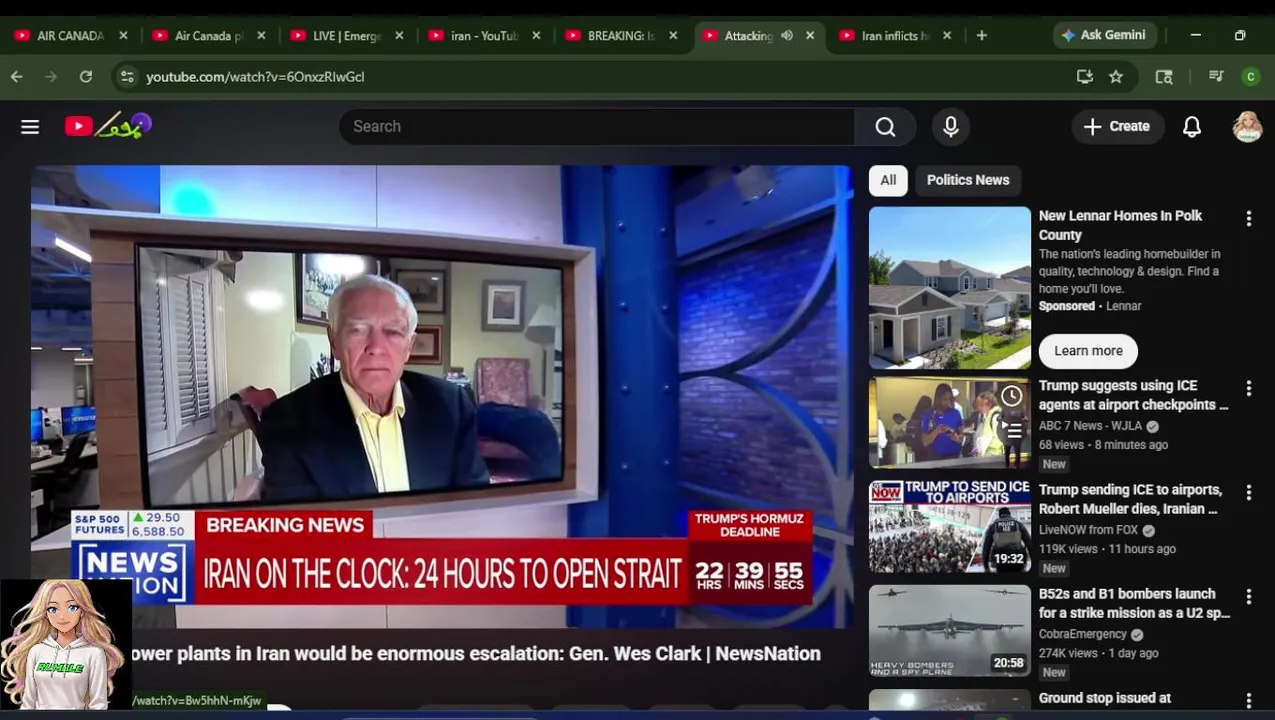
Task: Open Trump to send ICE to airports thumbnail
Action: (x=949, y=526)
